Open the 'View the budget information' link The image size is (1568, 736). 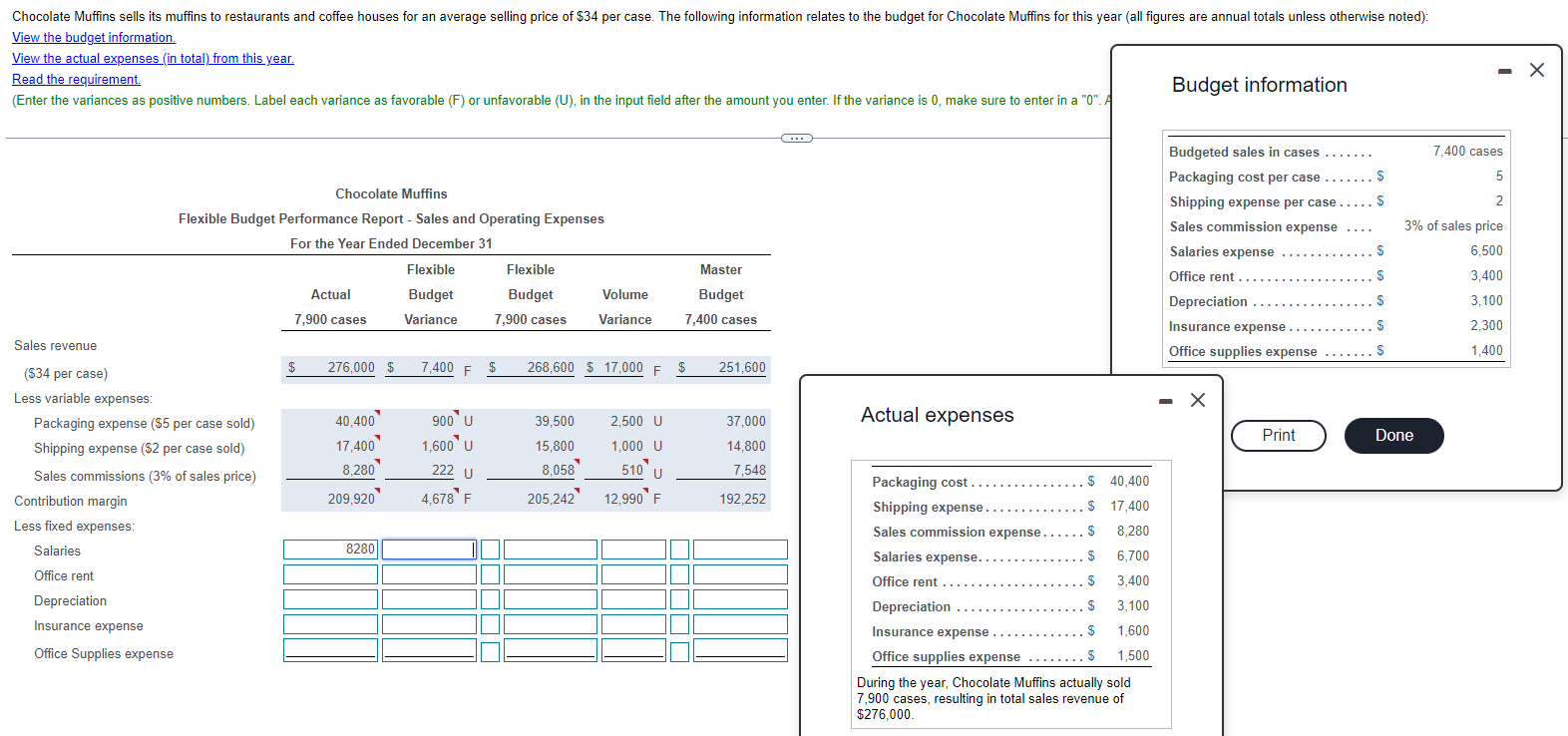coord(94,38)
